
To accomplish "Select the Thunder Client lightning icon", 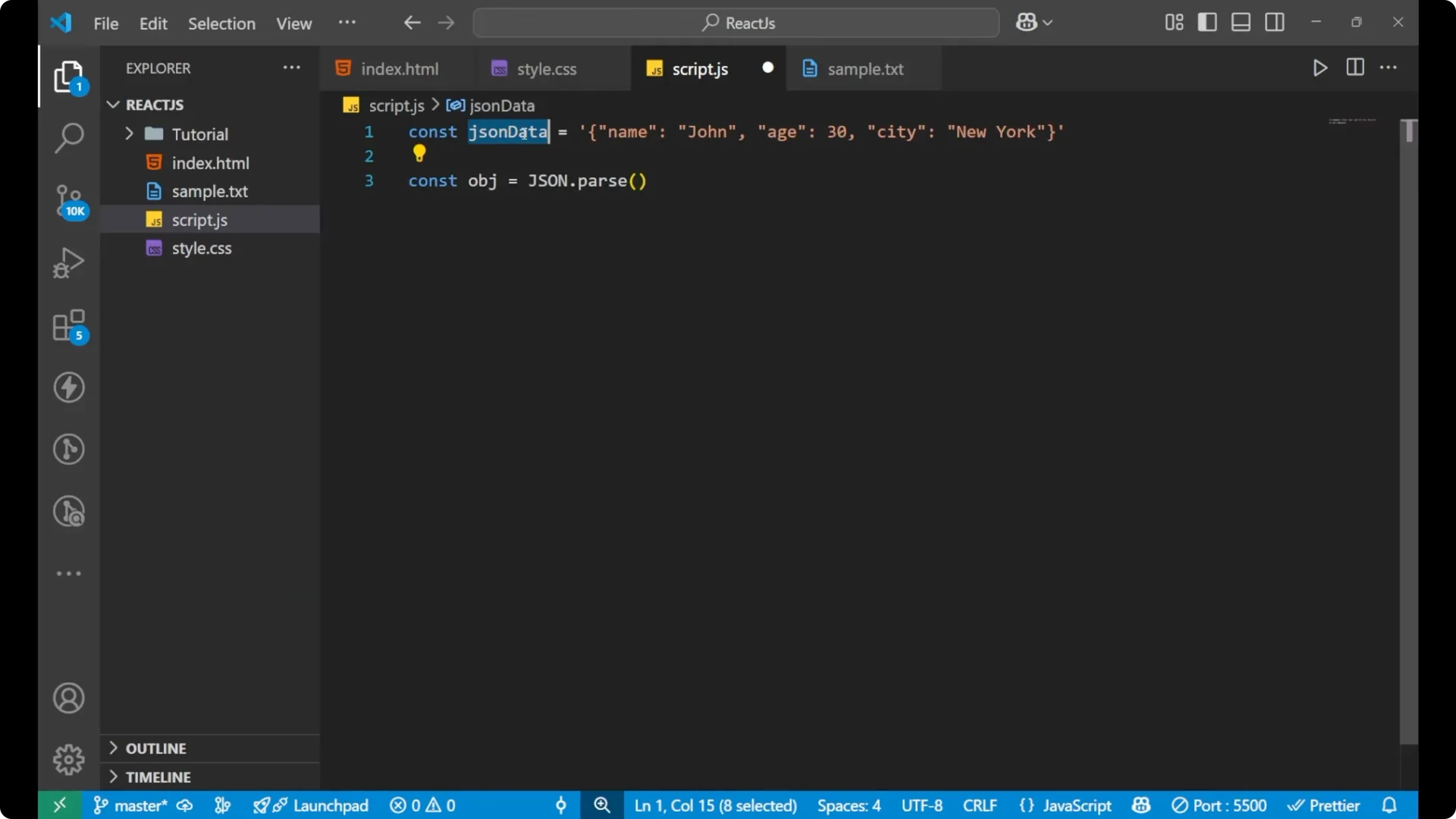I will point(68,388).
